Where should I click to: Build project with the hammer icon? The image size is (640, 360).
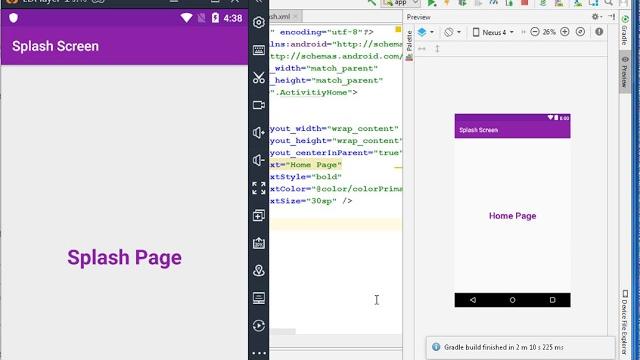(371, 2)
